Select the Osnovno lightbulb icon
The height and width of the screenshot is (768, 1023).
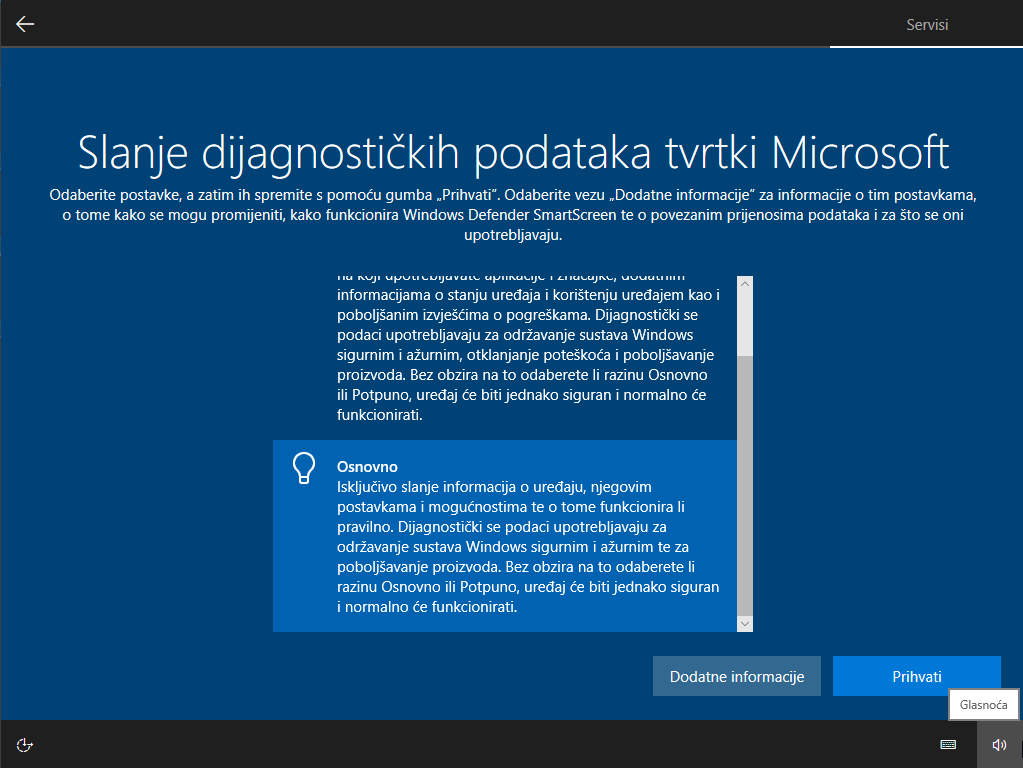303,468
